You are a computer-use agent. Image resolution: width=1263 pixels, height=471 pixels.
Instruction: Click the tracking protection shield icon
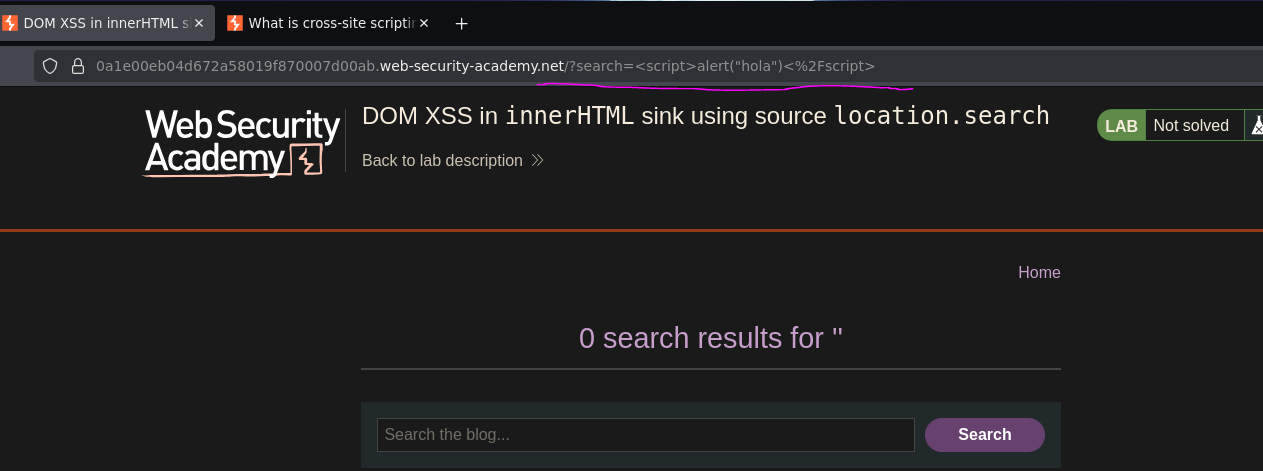(x=50, y=66)
